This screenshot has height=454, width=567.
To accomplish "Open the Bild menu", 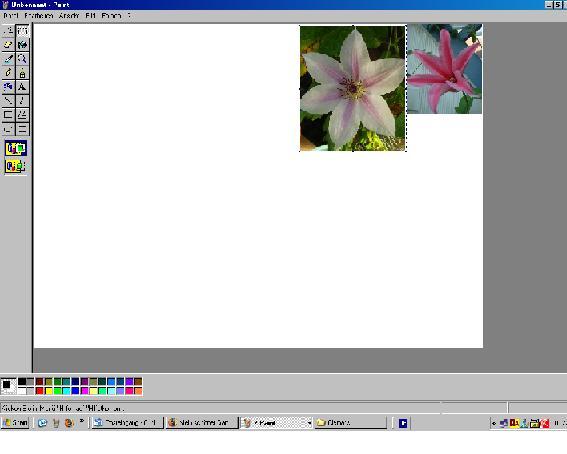I will [x=90, y=16].
